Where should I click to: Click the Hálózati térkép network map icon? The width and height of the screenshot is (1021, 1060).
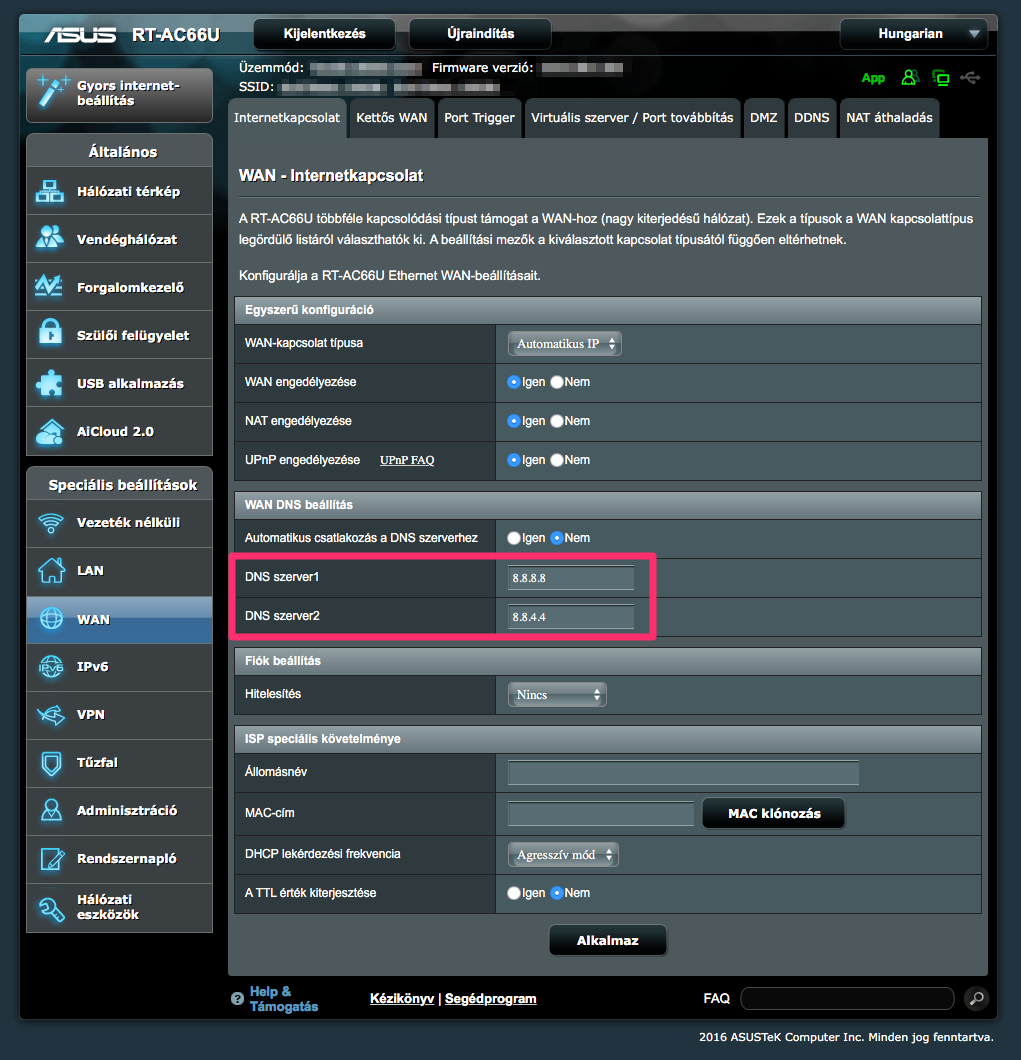(50, 191)
